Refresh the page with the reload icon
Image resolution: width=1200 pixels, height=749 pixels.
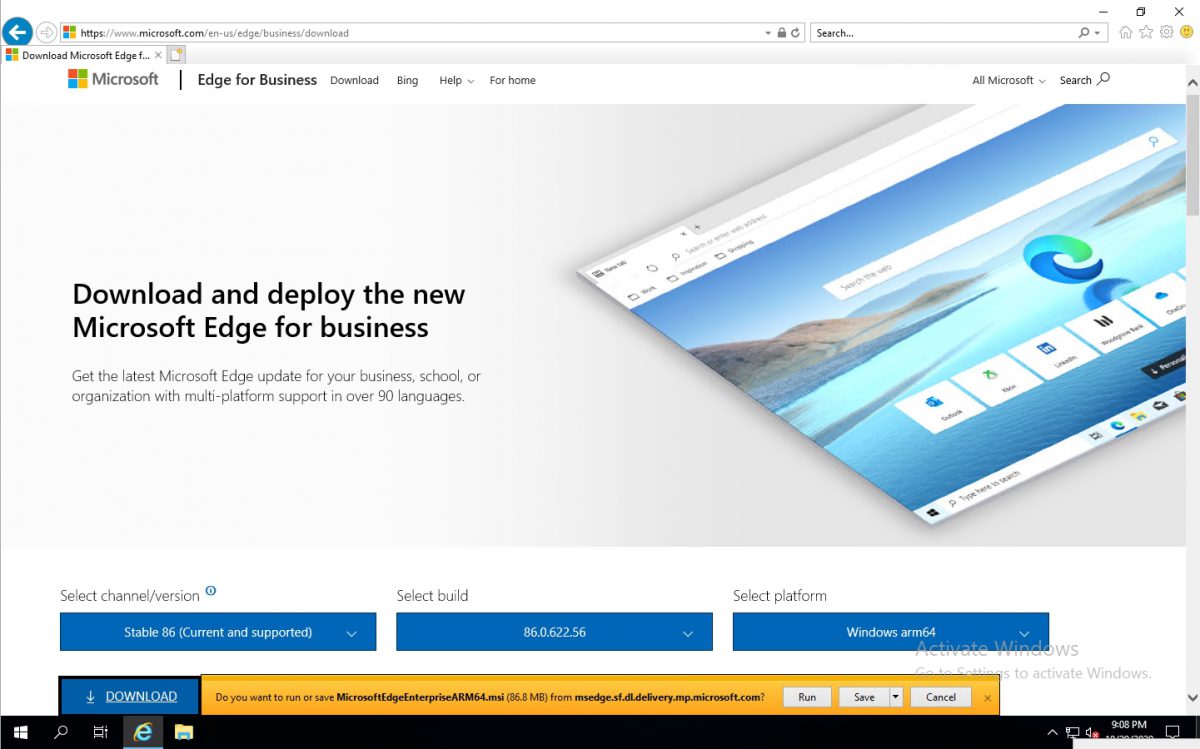(795, 31)
